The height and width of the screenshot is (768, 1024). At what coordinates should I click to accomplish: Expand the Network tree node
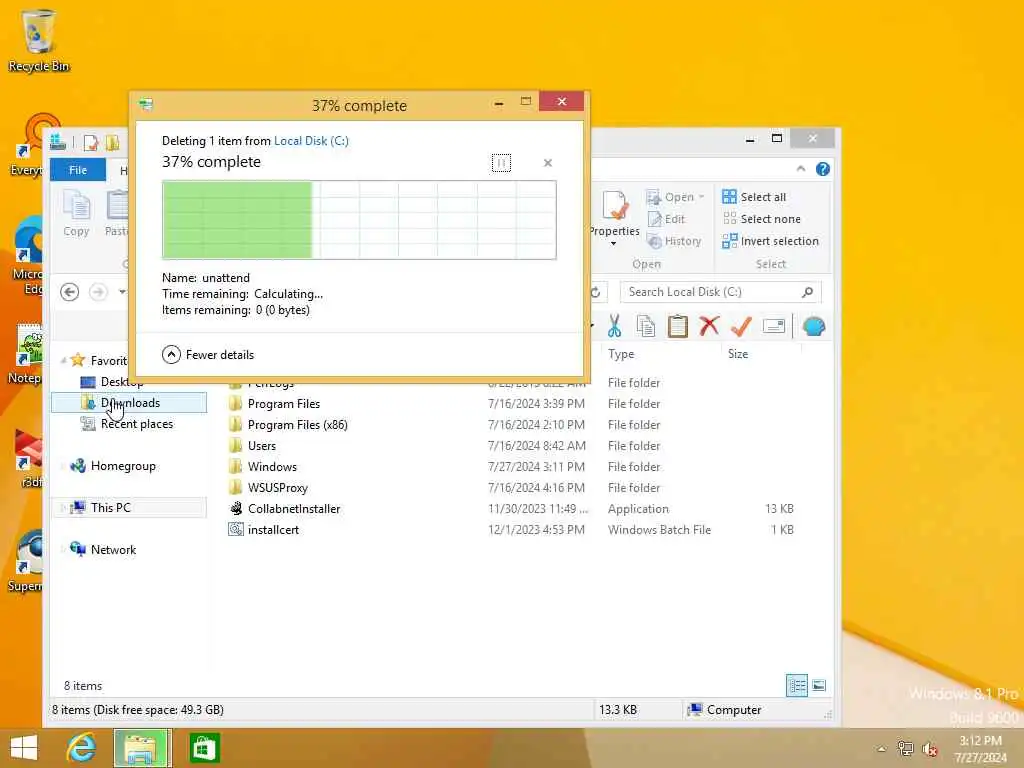(x=63, y=550)
